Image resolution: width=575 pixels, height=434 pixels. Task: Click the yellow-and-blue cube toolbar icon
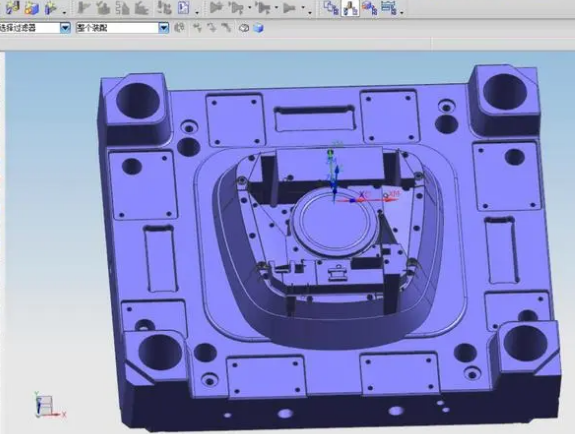[32, 8]
